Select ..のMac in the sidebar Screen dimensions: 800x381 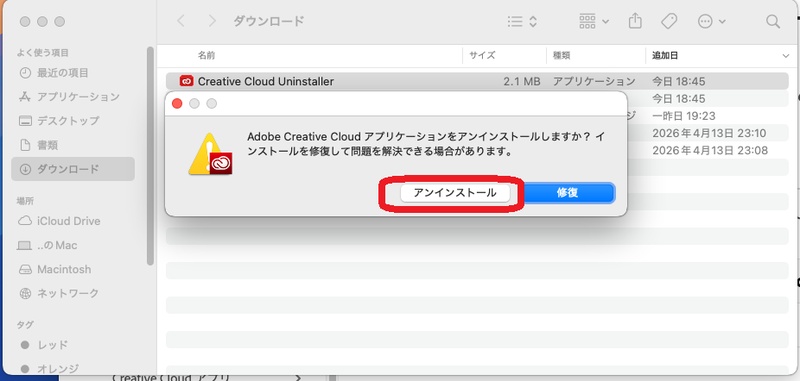tap(72, 245)
